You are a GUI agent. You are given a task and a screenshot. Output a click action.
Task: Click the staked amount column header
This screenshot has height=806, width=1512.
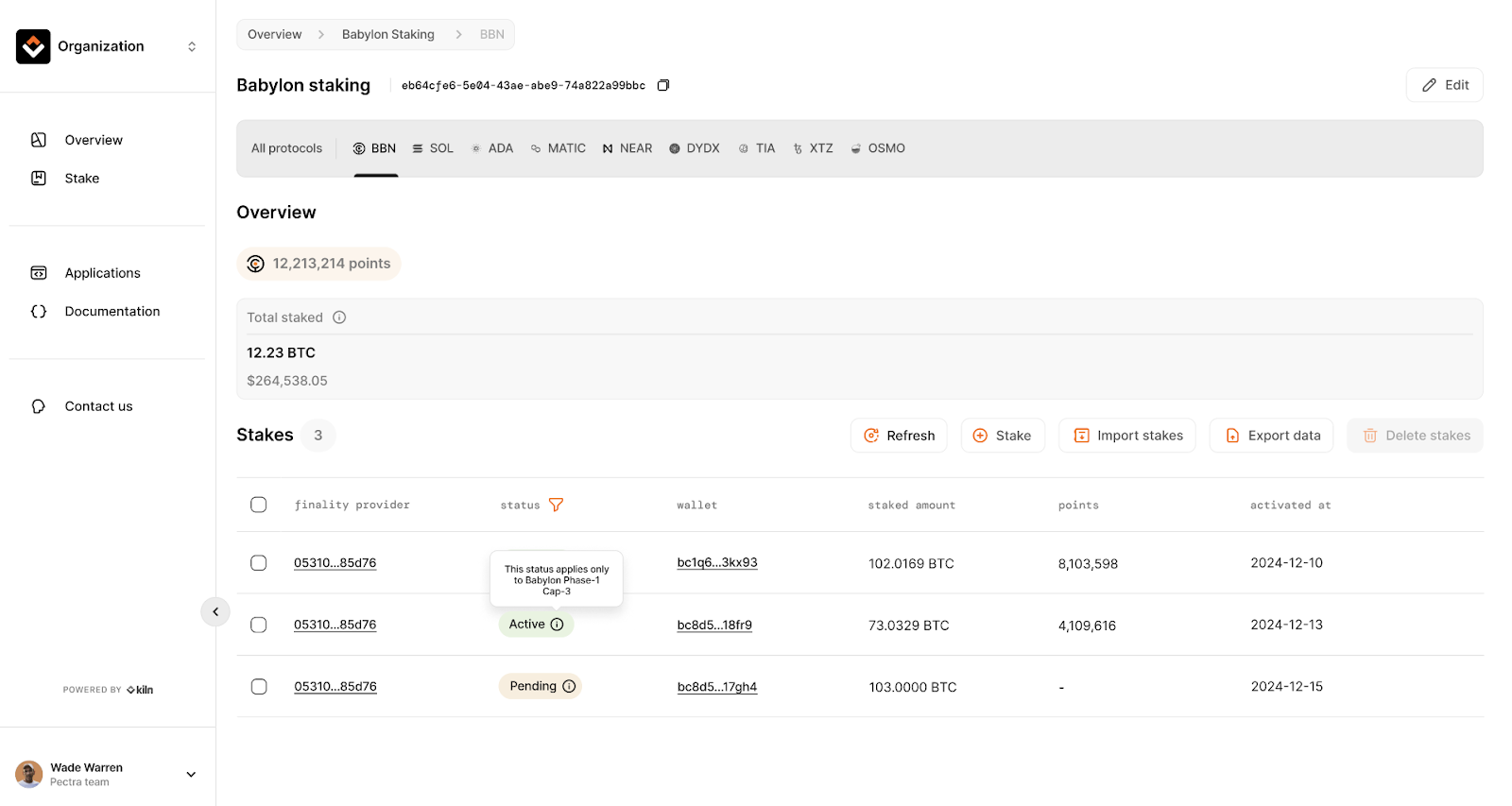pyautogui.click(x=912, y=506)
